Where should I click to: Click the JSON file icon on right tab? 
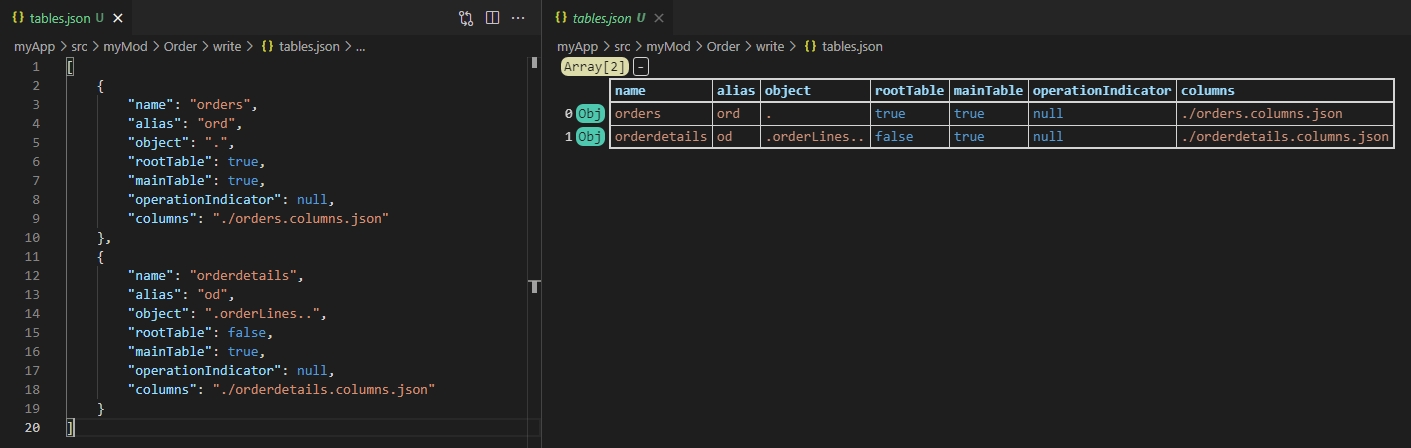coord(561,18)
